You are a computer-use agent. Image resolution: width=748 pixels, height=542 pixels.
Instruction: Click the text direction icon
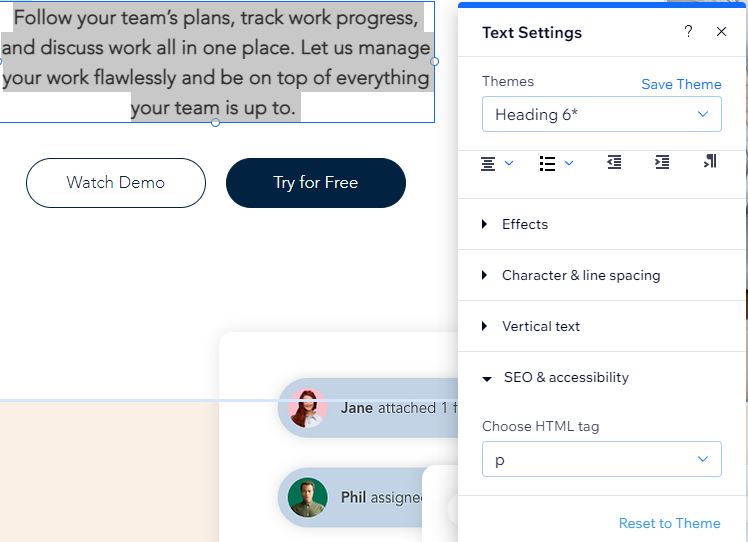tap(710, 162)
